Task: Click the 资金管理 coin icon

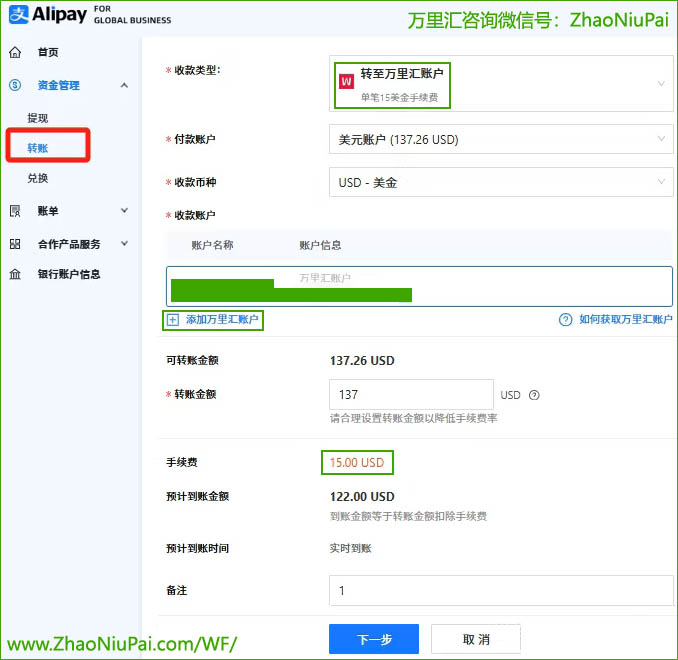Action: [15, 86]
